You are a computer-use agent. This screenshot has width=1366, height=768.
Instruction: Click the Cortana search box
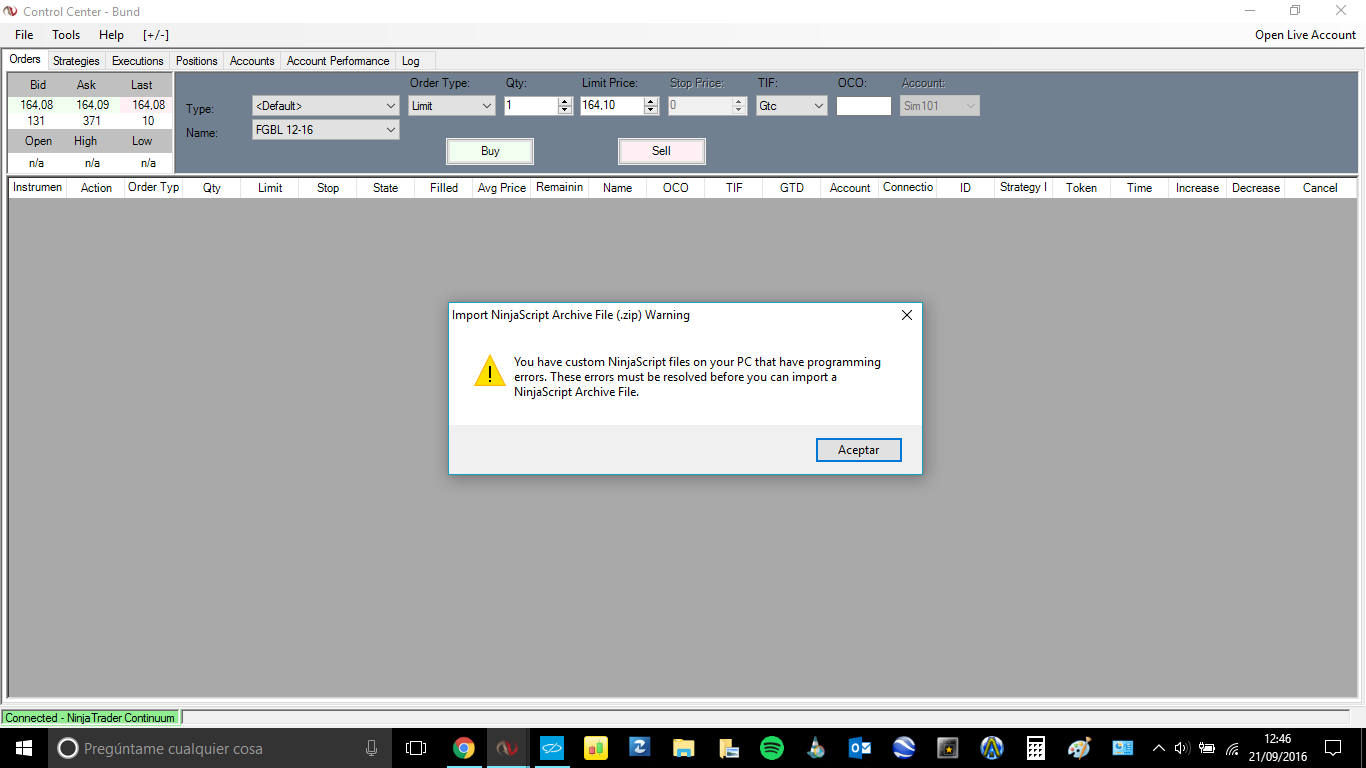coord(220,748)
